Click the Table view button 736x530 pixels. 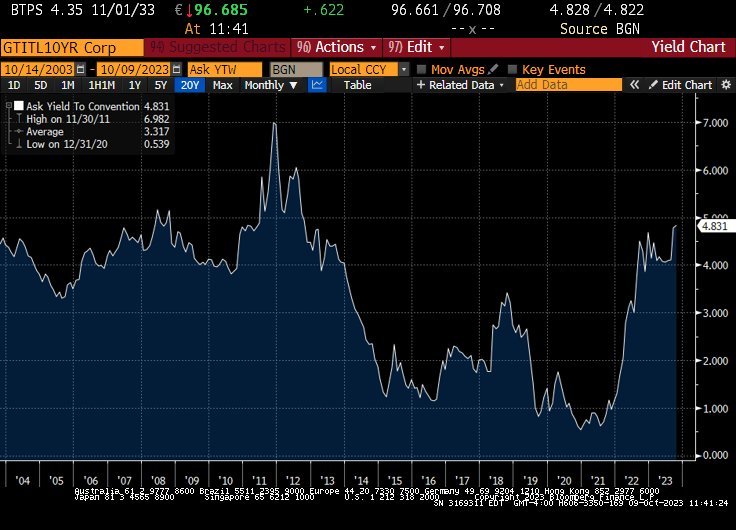coord(358,86)
